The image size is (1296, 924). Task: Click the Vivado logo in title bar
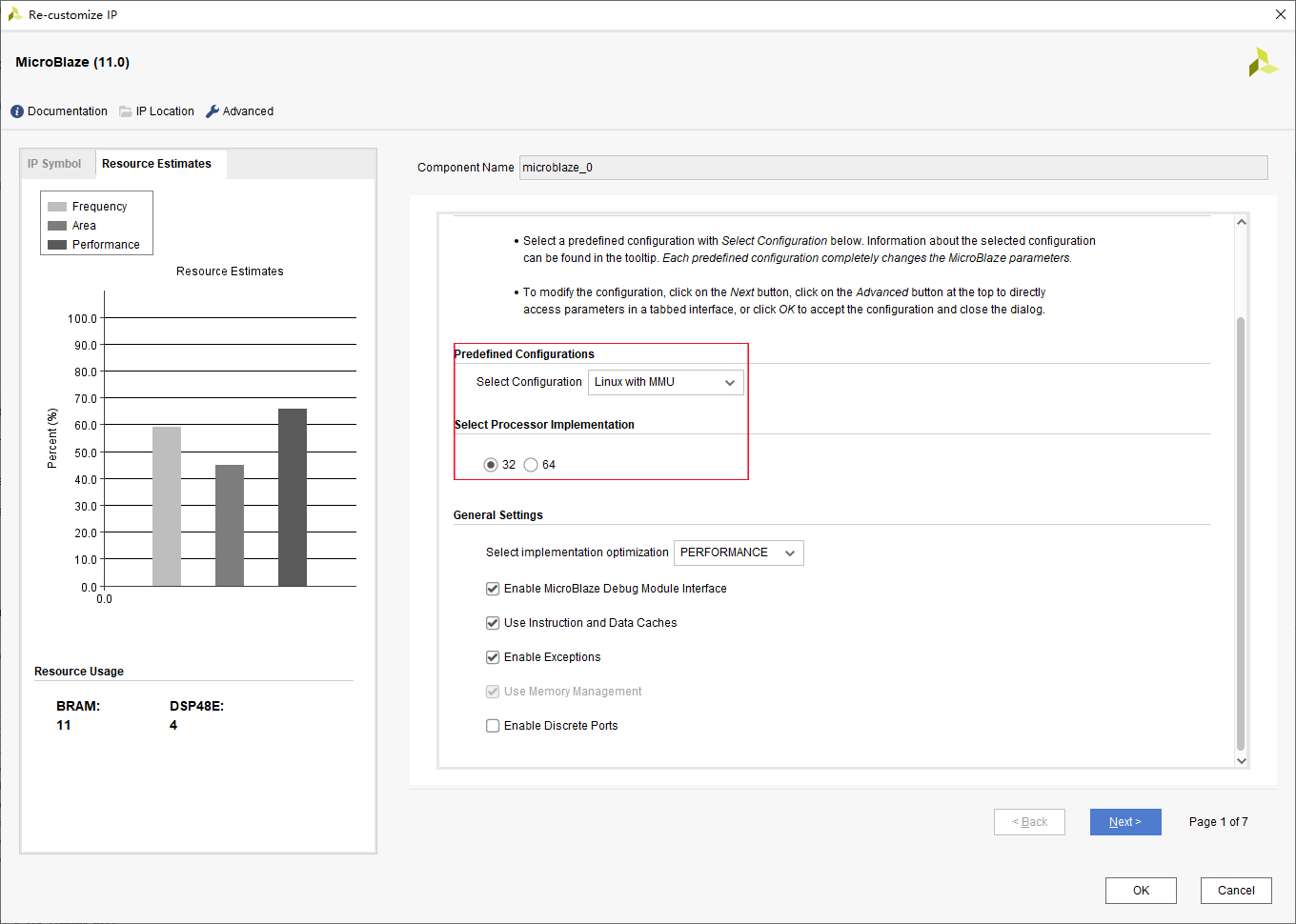[x=15, y=14]
